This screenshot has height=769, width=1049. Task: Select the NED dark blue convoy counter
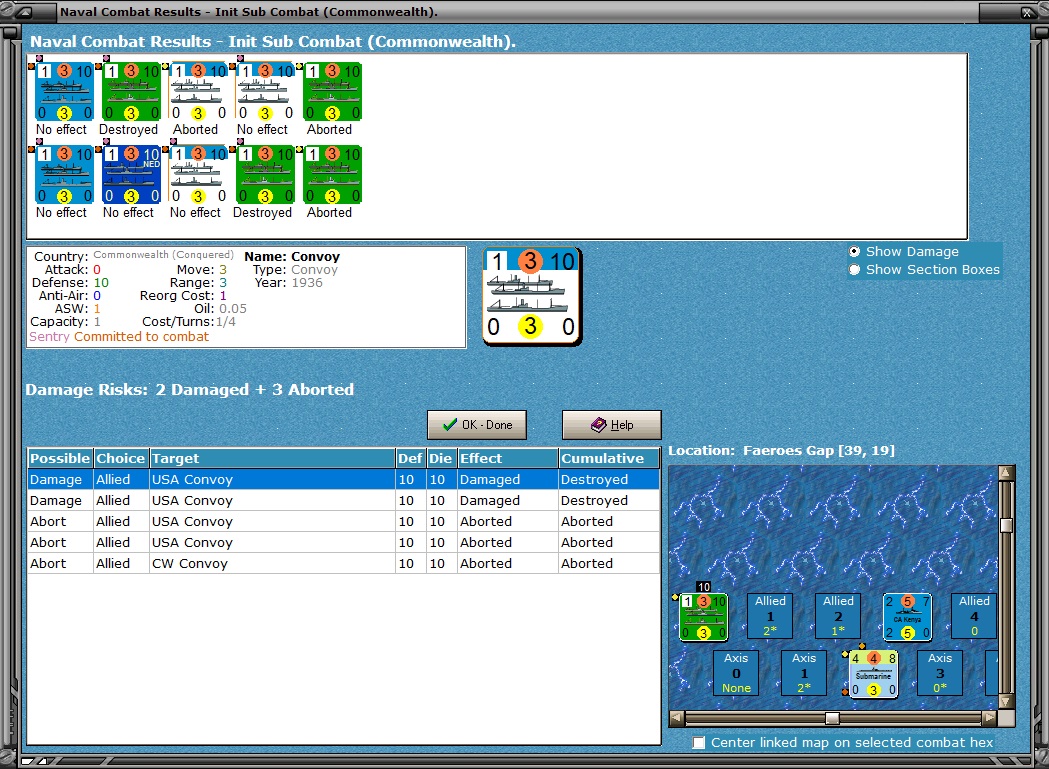pos(131,175)
